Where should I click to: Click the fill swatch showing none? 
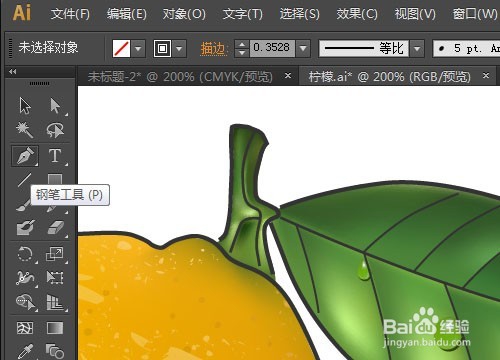point(121,49)
